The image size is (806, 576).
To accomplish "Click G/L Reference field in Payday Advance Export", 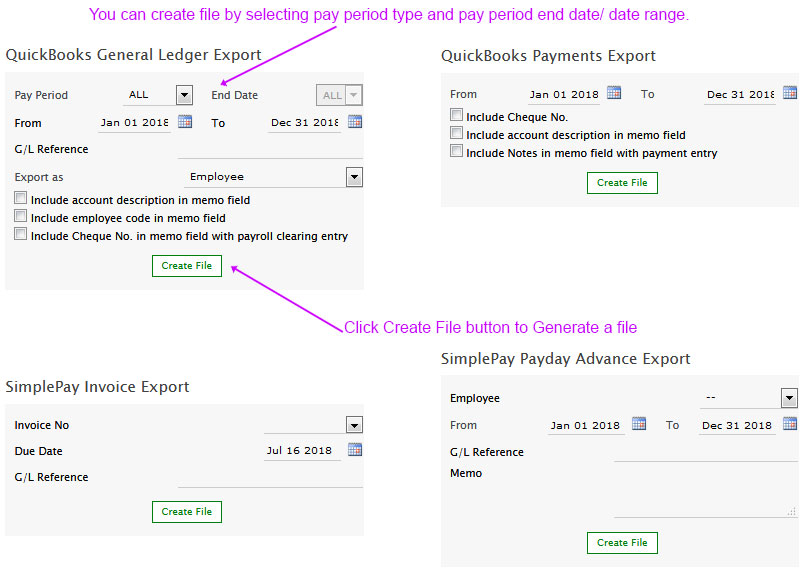I will click(x=706, y=452).
